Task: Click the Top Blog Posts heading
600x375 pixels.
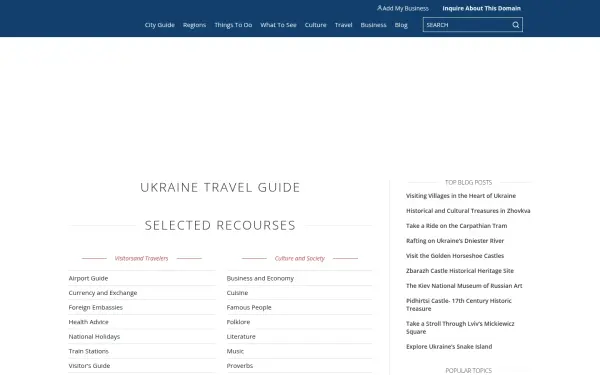Action: click(468, 183)
